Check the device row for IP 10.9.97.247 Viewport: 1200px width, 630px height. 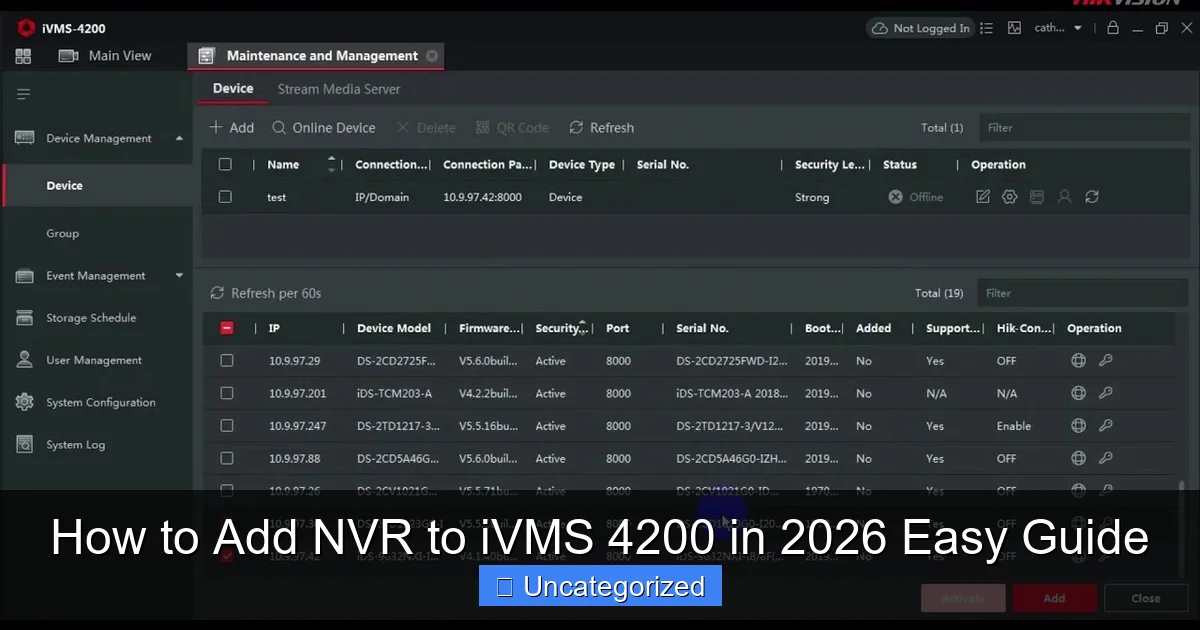click(x=227, y=425)
